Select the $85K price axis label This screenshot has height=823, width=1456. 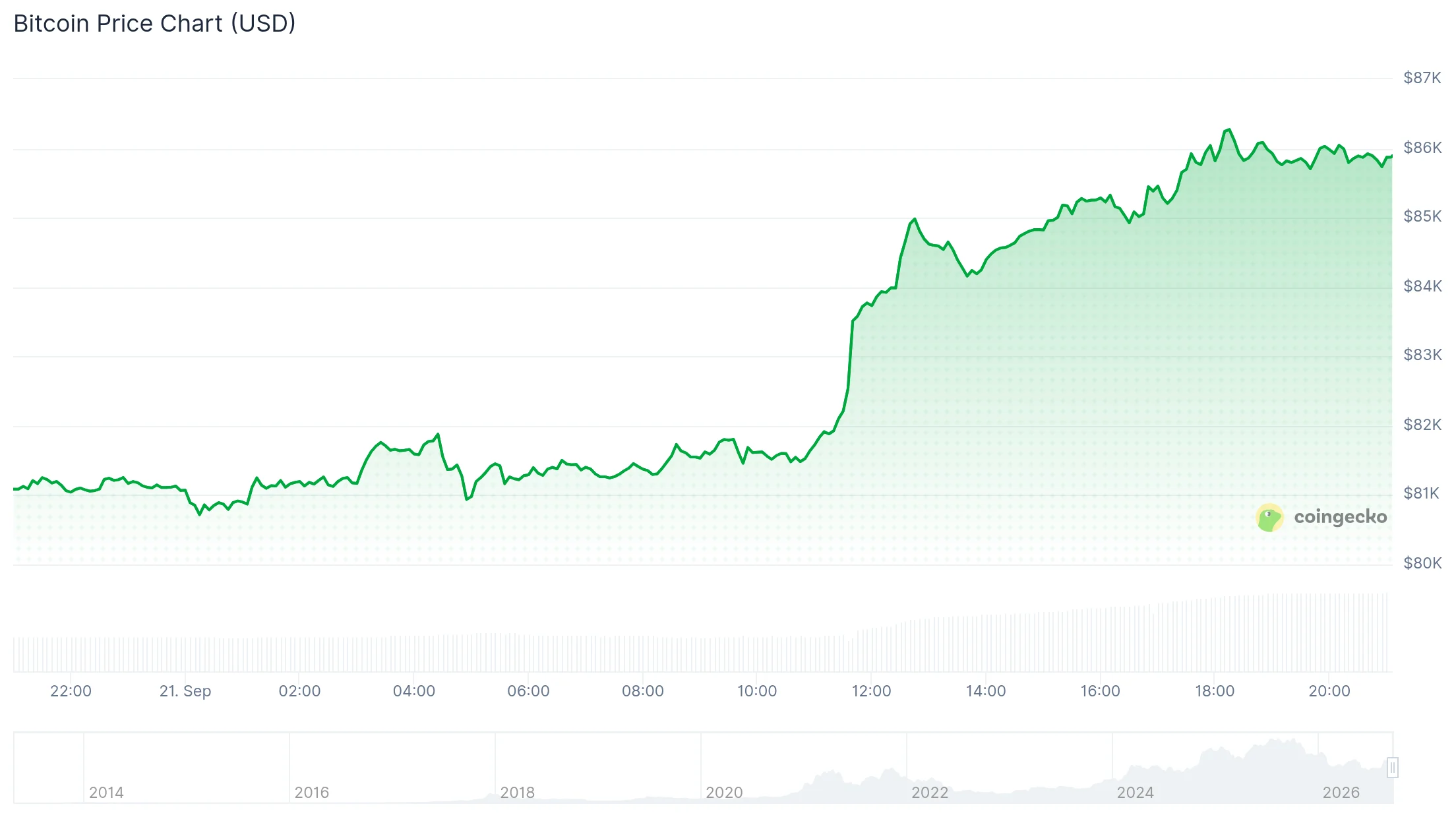[1422, 216]
